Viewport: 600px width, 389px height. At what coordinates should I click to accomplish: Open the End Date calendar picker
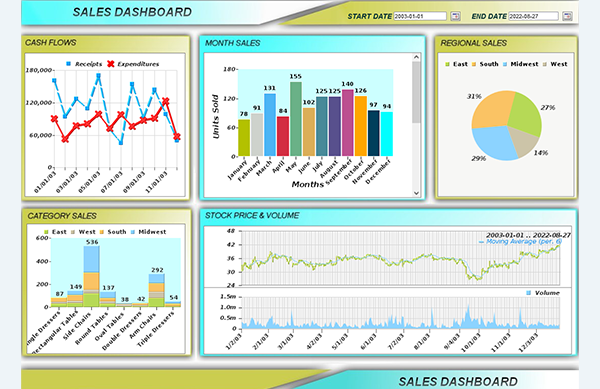(567, 16)
